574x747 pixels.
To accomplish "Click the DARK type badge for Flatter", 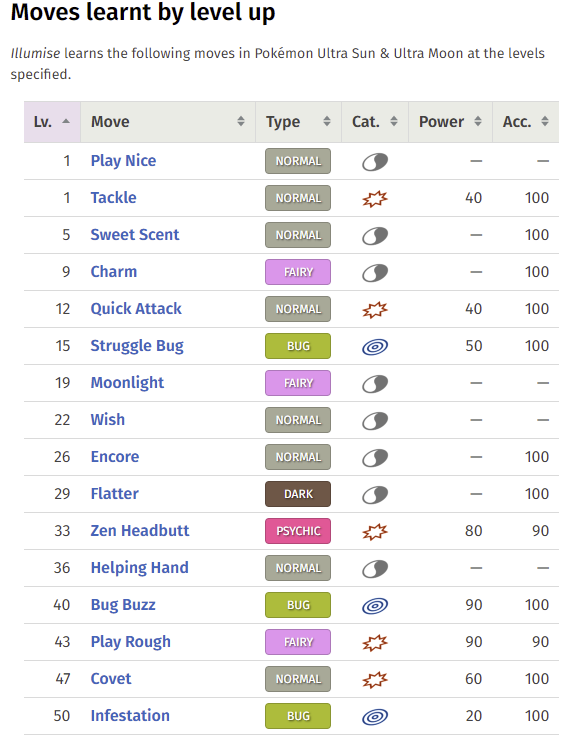I will [x=298, y=494].
